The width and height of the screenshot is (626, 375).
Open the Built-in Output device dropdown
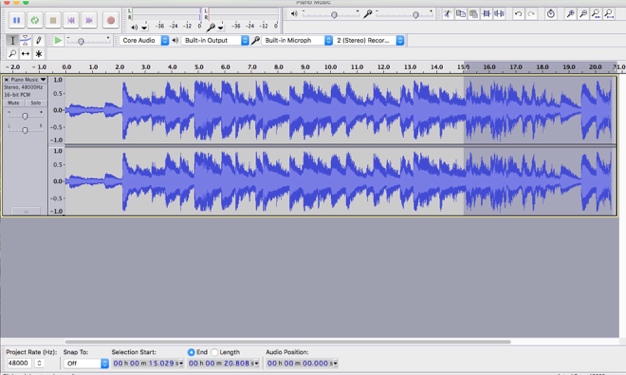215,40
